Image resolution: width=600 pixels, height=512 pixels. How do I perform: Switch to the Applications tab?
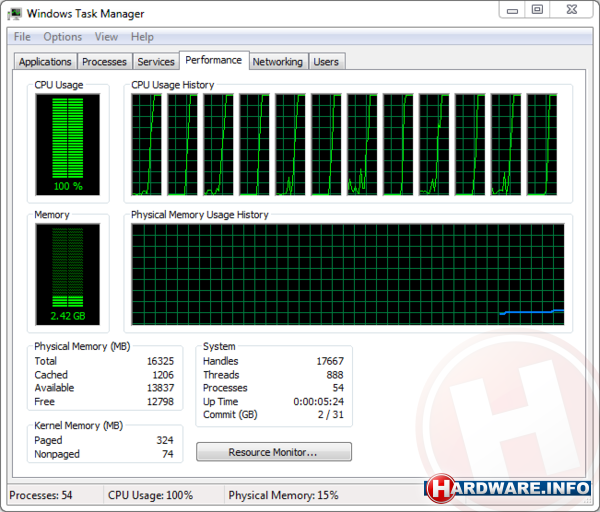coord(45,62)
